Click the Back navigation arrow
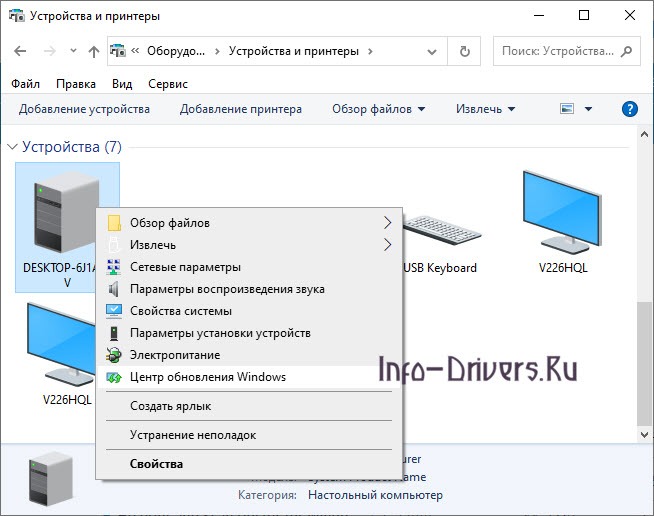The width and height of the screenshot is (654, 516). 22,51
